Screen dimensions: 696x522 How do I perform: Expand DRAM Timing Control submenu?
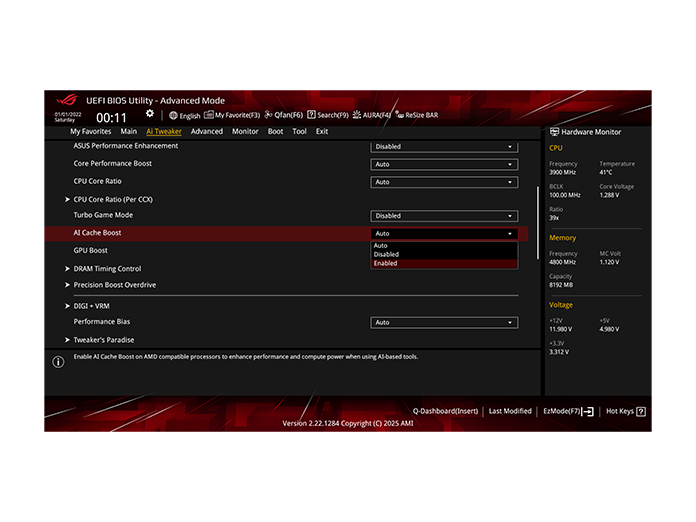pos(103,269)
